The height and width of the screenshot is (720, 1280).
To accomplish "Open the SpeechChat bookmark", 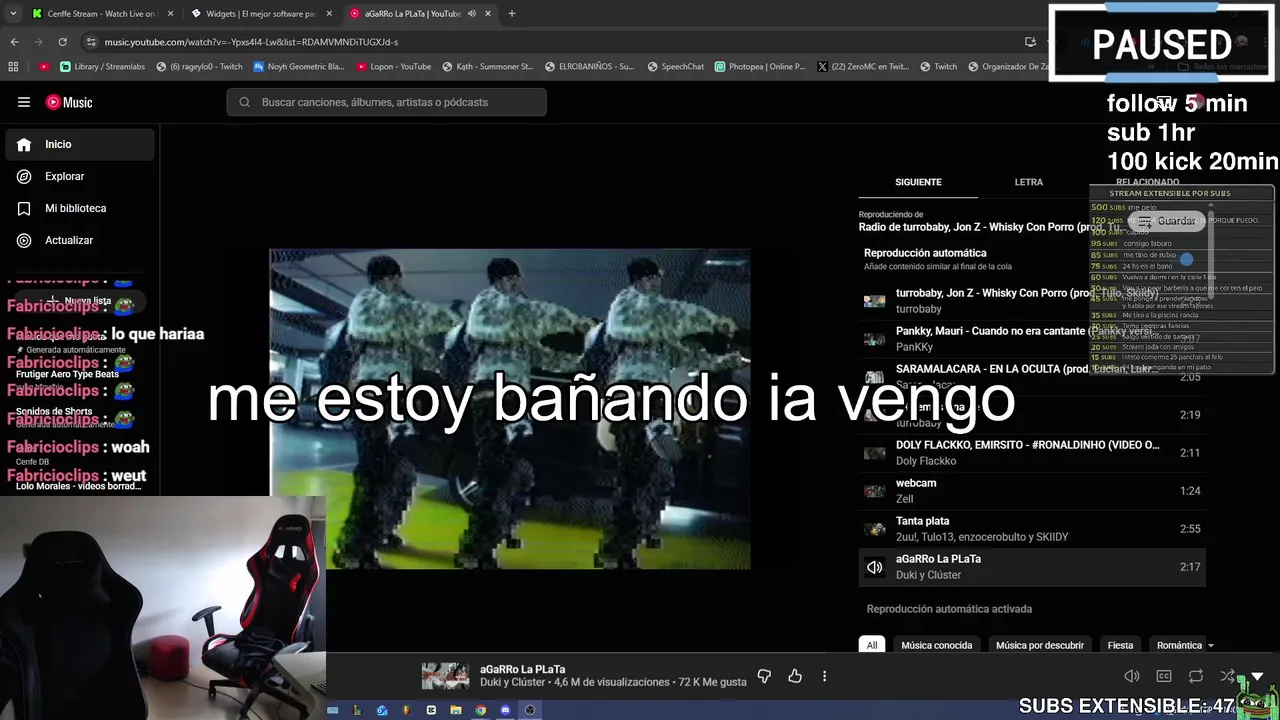I will pos(676,67).
